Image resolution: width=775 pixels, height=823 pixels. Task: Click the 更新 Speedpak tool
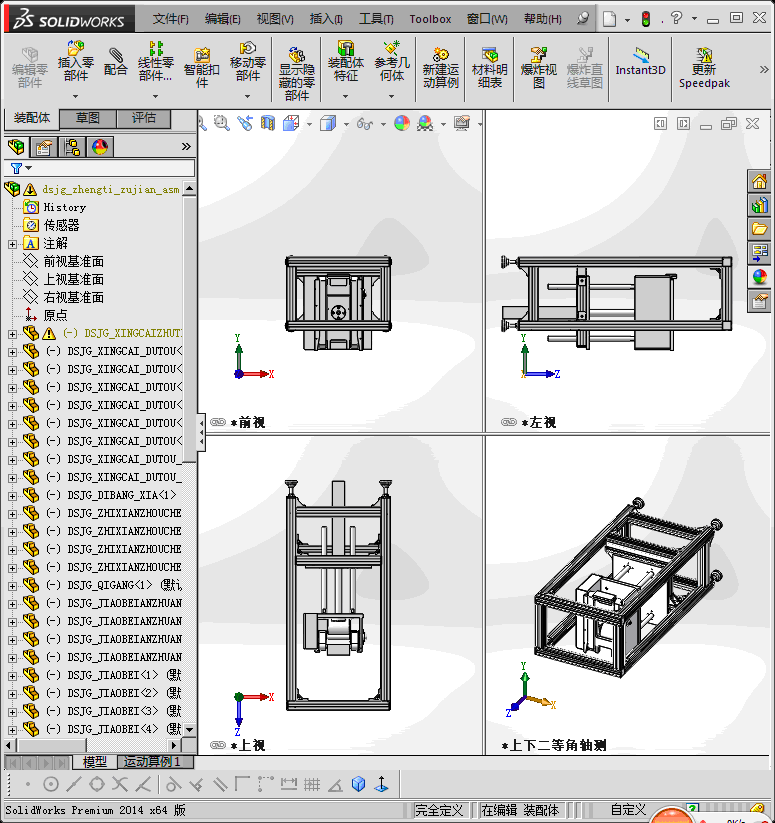[704, 68]
